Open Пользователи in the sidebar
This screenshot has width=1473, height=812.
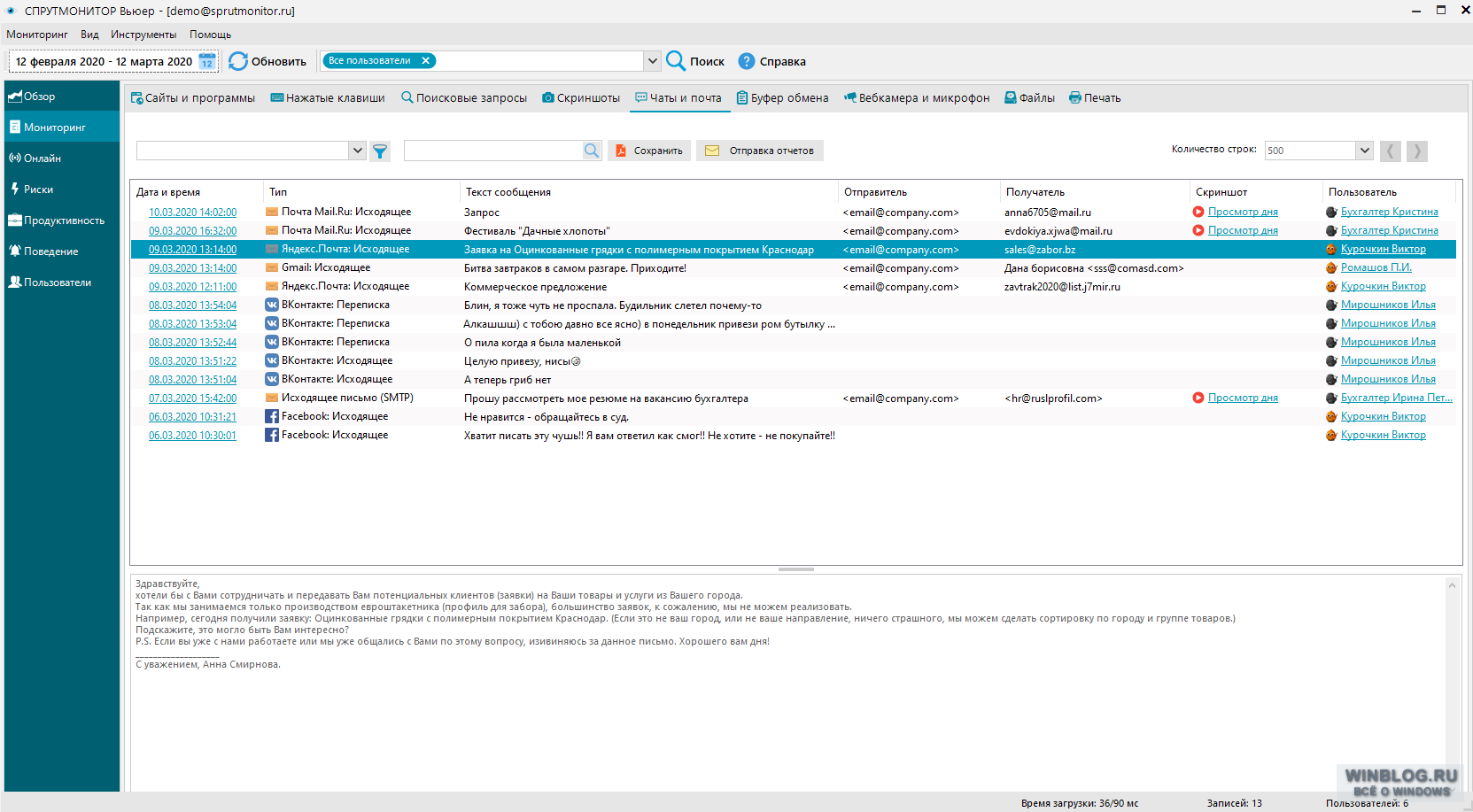click(62, 282)
